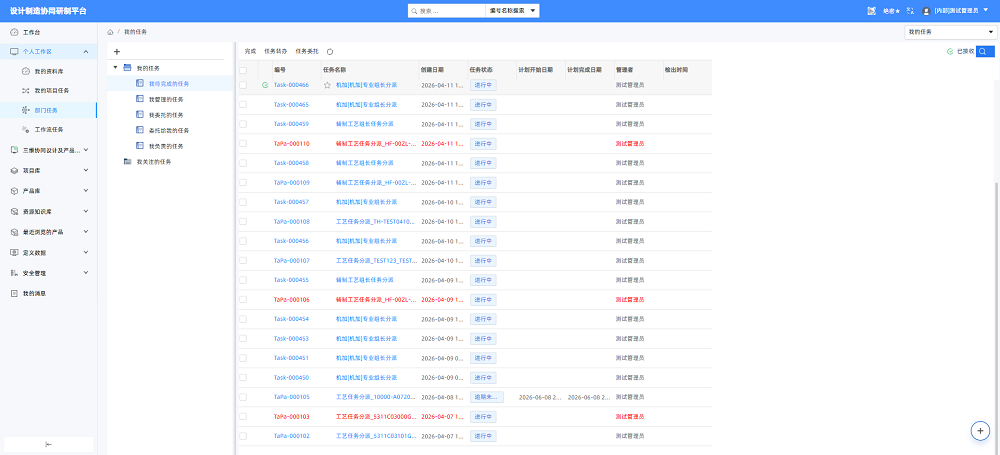Viewport: 1000px width, 455px height.
Task: Open the 工作台 workbench in sidebar
Action: (48, 33)
